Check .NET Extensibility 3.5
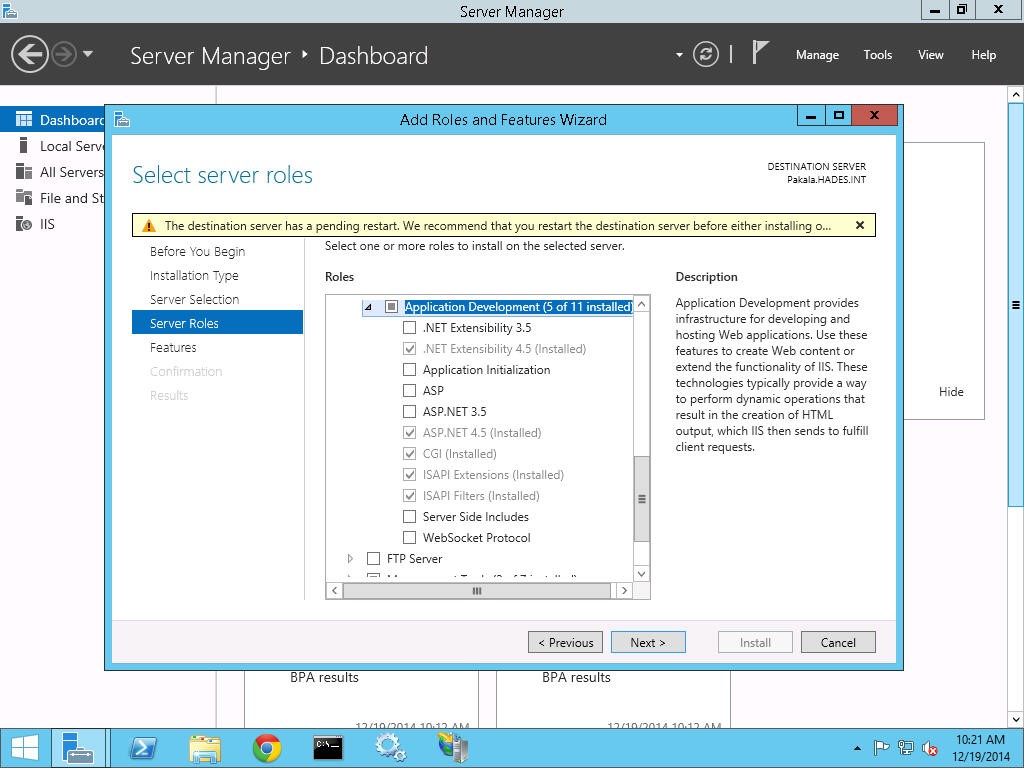1024x768 pixels. click(x=409, y=328)
